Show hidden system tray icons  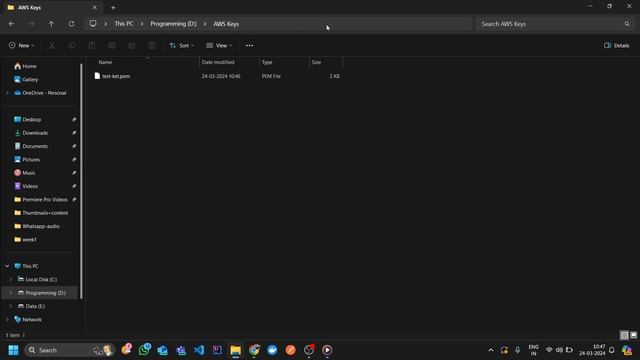491,350
